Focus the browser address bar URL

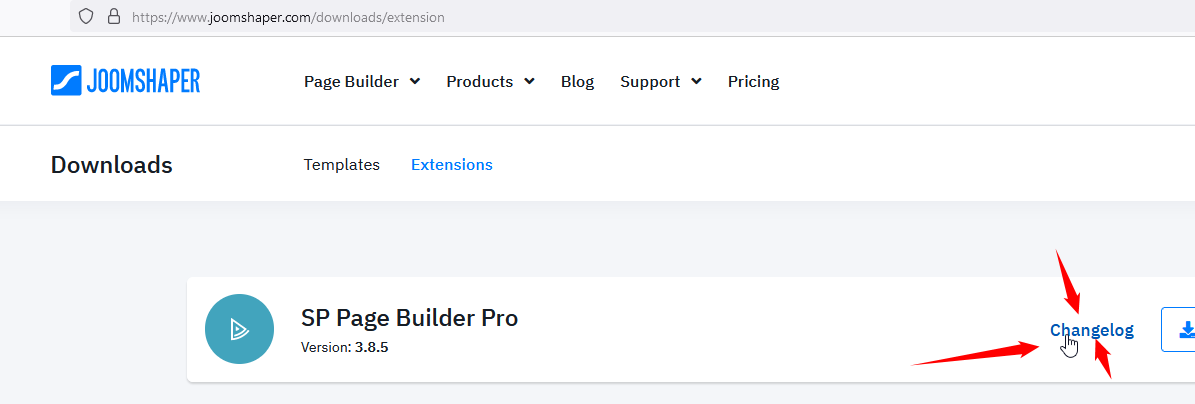[289, 17]
